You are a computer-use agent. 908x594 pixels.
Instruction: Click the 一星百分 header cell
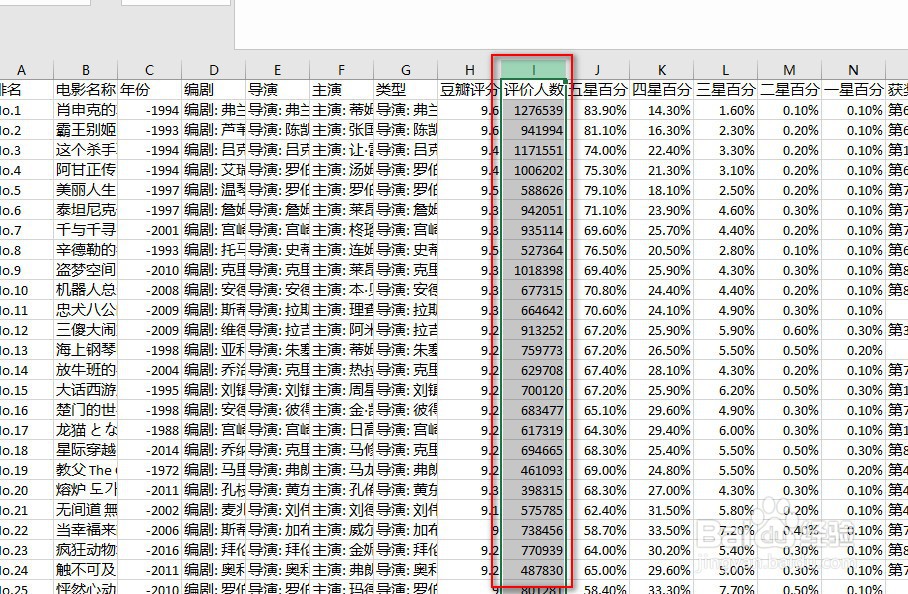click(x=854, y=90)
